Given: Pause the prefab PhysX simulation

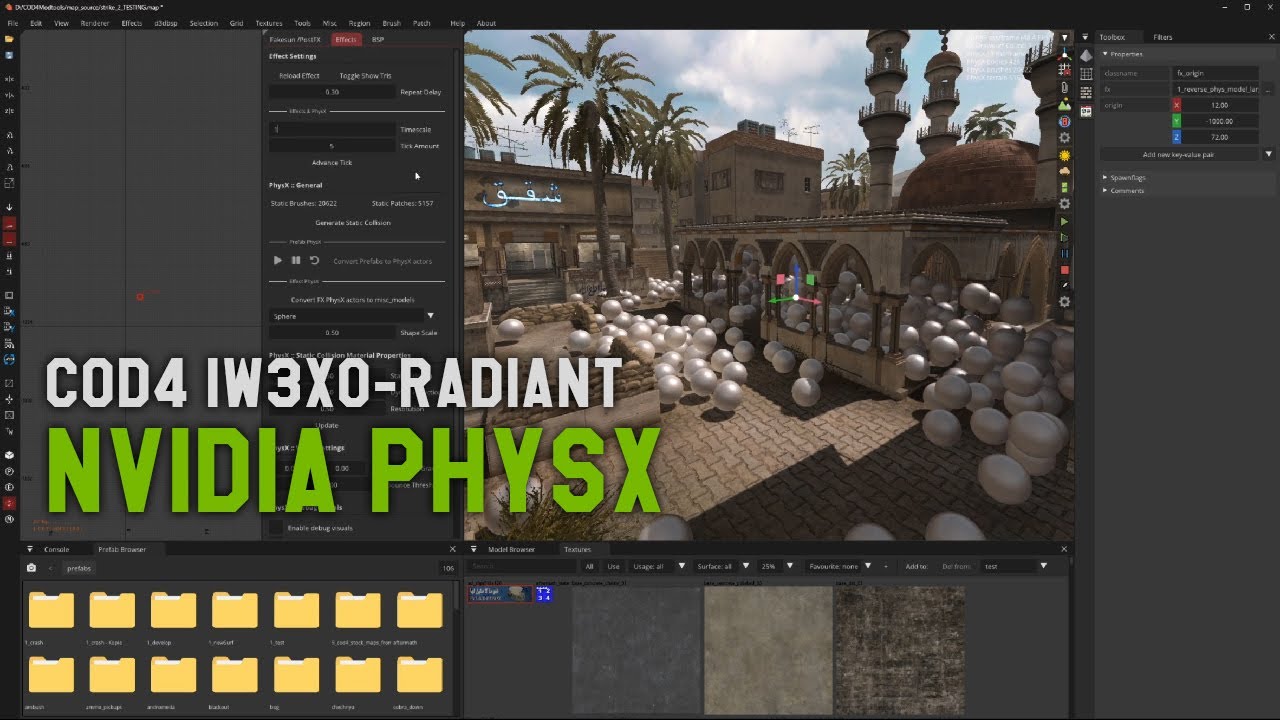Looking at the screenshot, I should (x=296, y=260).
